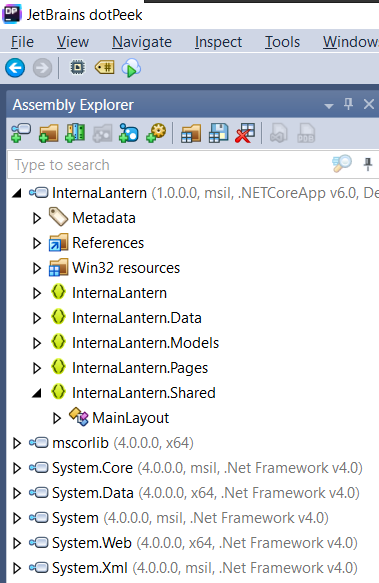The height and width of the screenshot is (583, 379).
Task: Open Assembly Explorer window options dropdown arrow
Action: (329, 106)
